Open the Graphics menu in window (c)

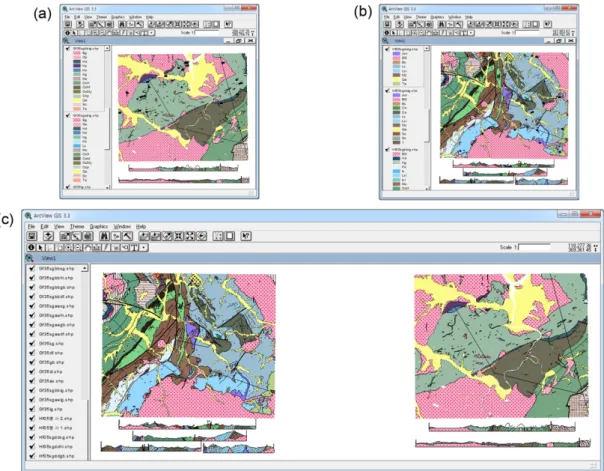[x=99, y=226]
